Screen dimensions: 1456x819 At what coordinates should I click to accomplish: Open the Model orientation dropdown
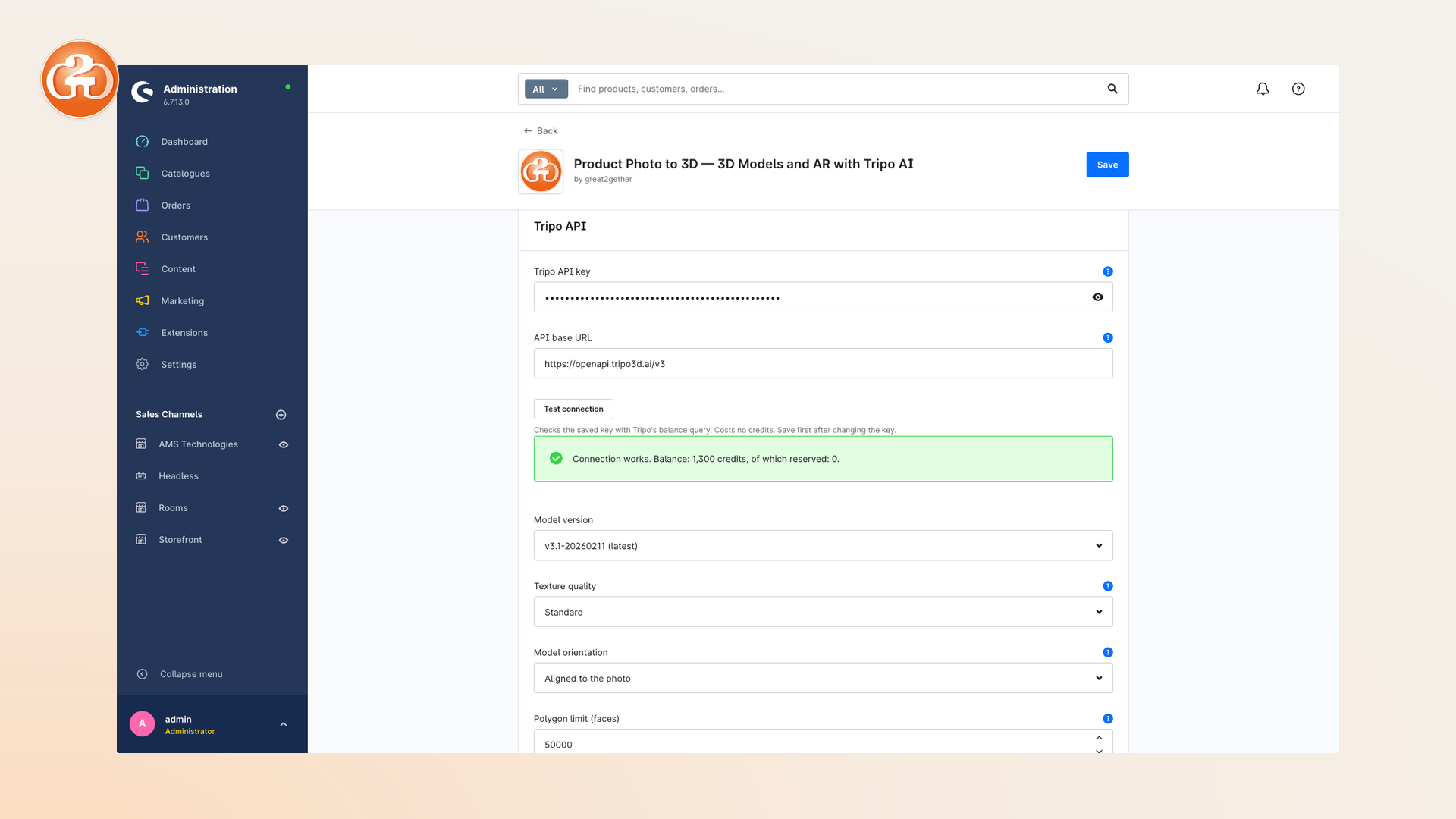[823, 678]
